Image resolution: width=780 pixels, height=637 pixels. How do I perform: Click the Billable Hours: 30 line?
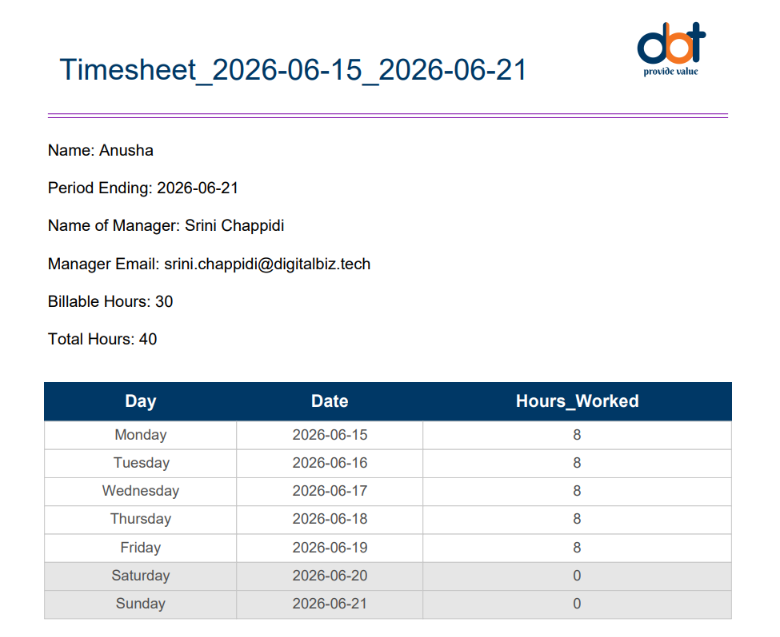pos(110,301)
